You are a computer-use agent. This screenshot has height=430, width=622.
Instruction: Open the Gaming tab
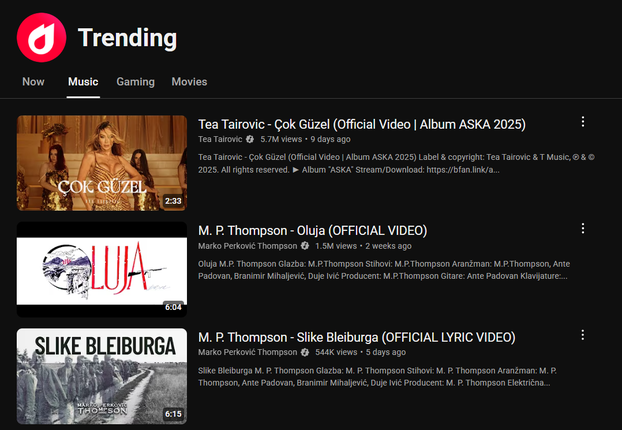click(135, 82)
